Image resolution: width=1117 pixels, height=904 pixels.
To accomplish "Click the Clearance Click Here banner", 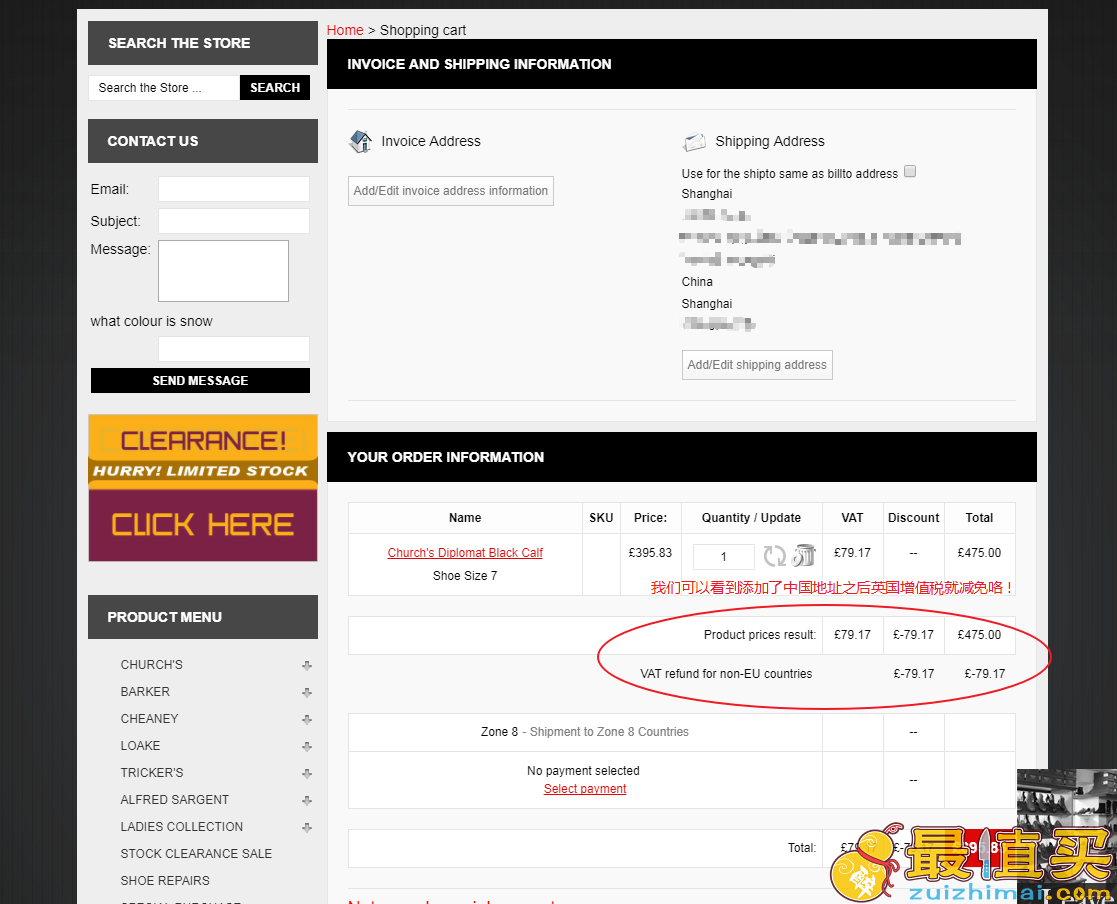I will coord(203,488).
